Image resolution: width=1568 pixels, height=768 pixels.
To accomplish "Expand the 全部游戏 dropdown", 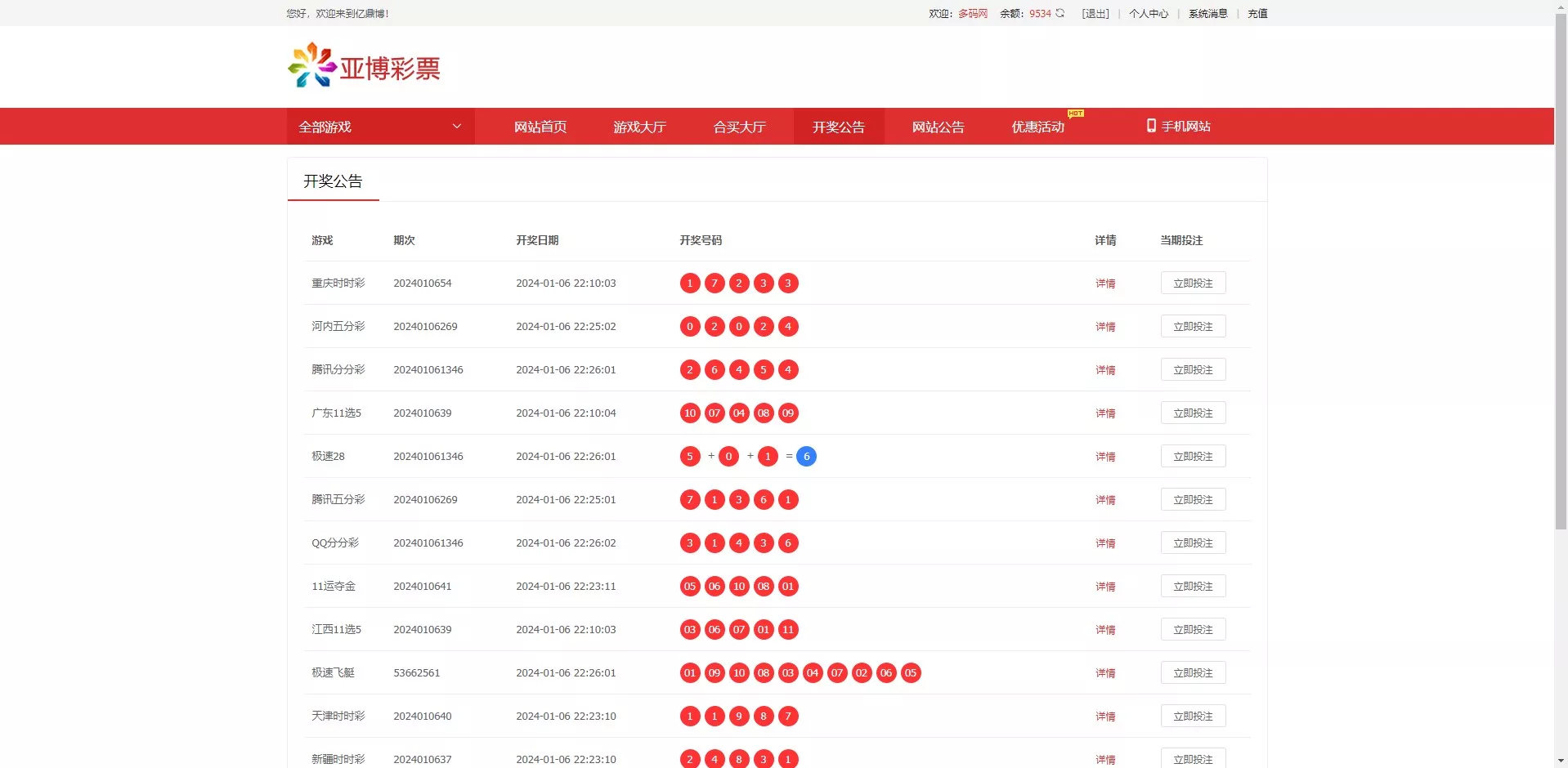I will click(x=380, y=127).
